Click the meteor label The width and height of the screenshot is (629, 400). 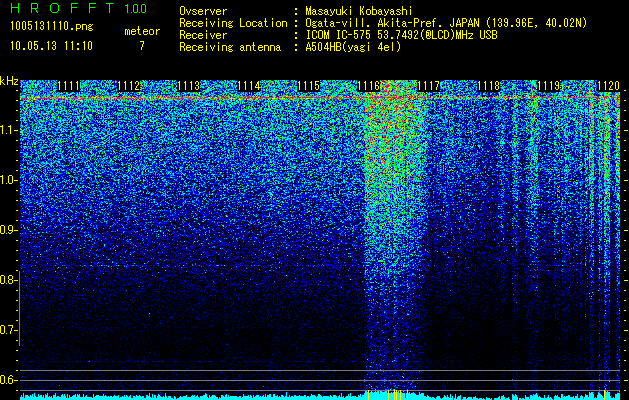coord(142,31)
